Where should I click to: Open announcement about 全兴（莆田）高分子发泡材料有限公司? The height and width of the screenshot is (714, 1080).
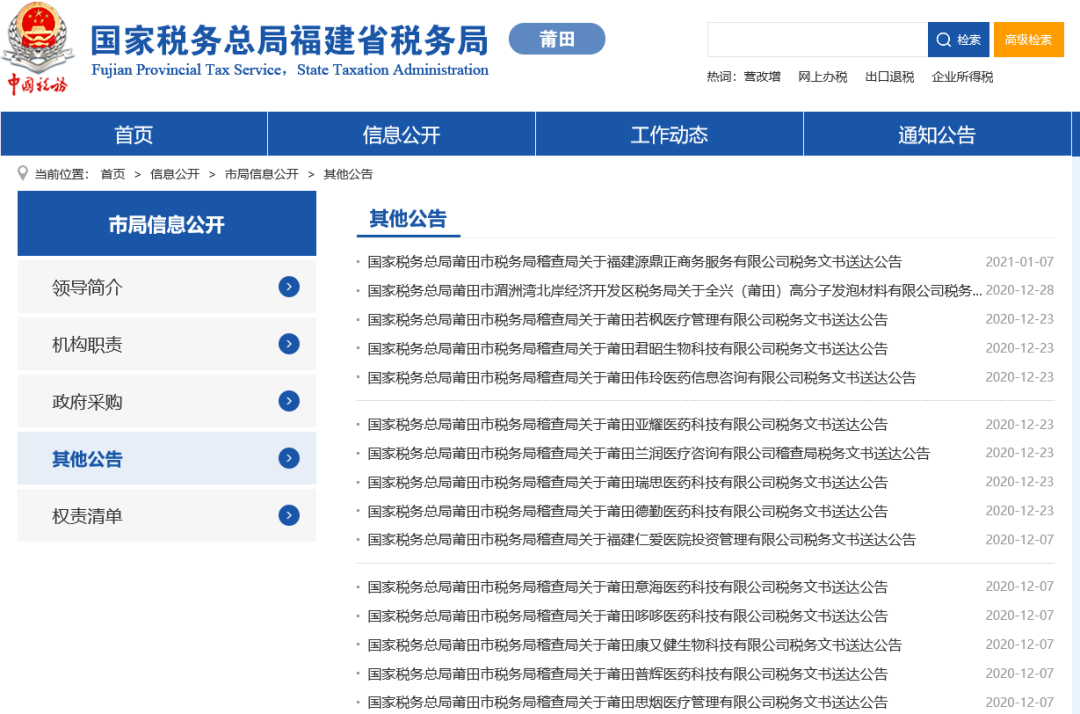click(674, 291)
